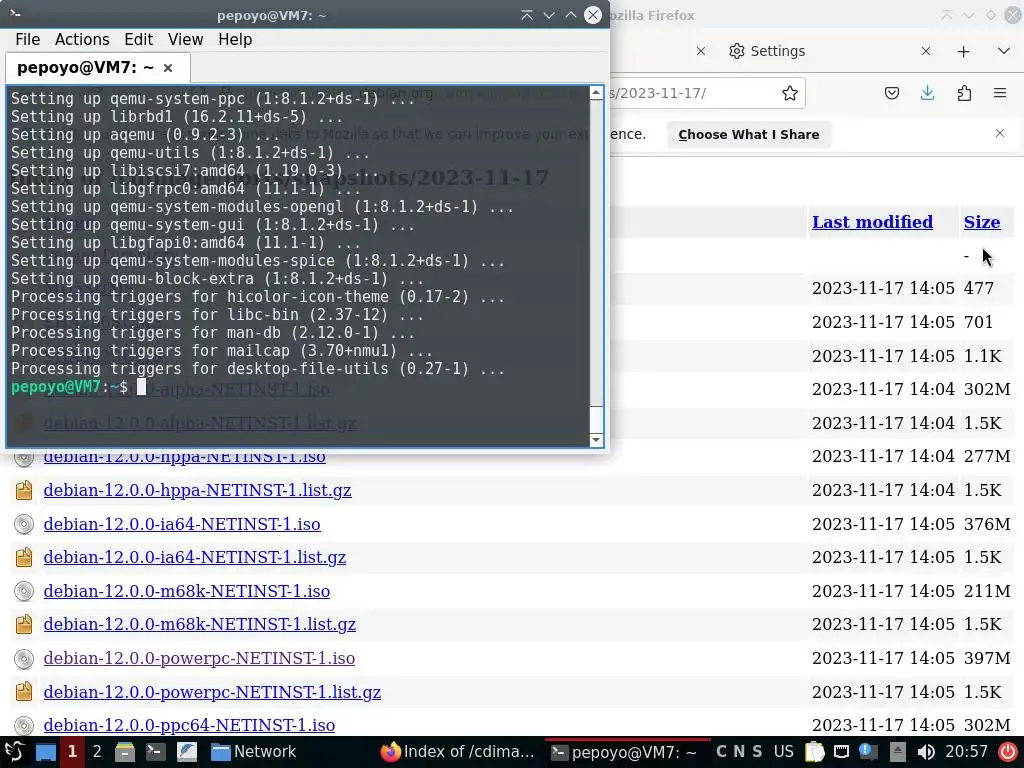The image size is (1024, 768).
Task: Click the 397M size of powerpc iso
Action: pyautogui.click(x=987, y=658)
